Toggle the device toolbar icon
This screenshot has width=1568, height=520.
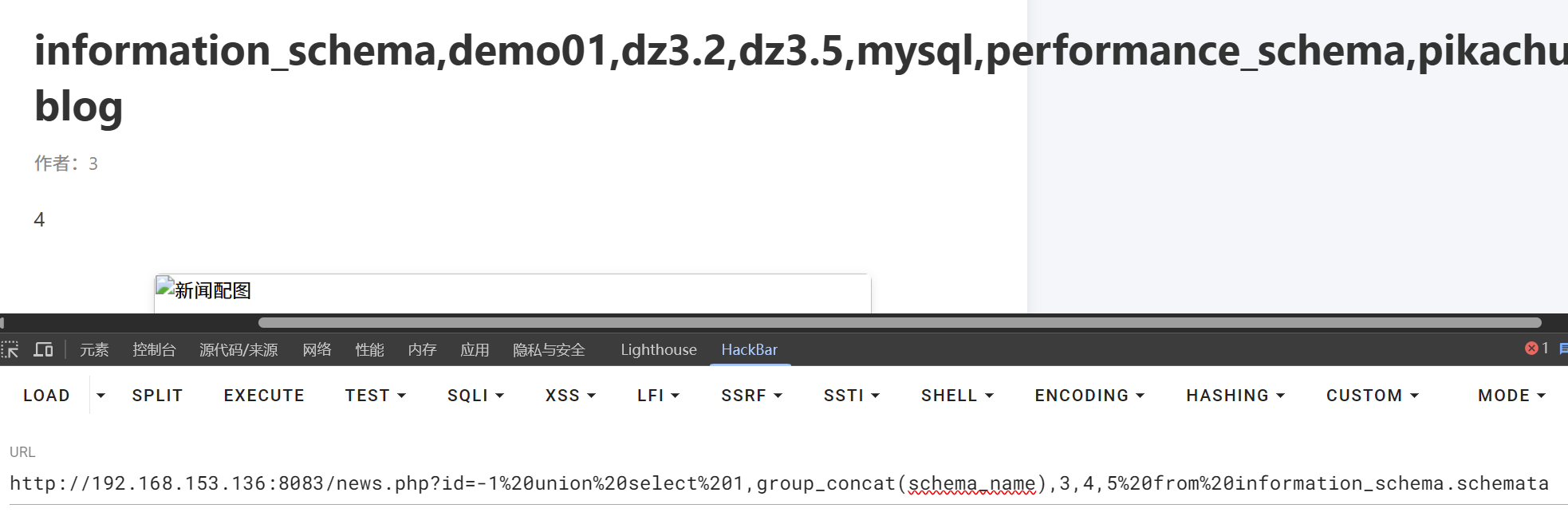43,349
